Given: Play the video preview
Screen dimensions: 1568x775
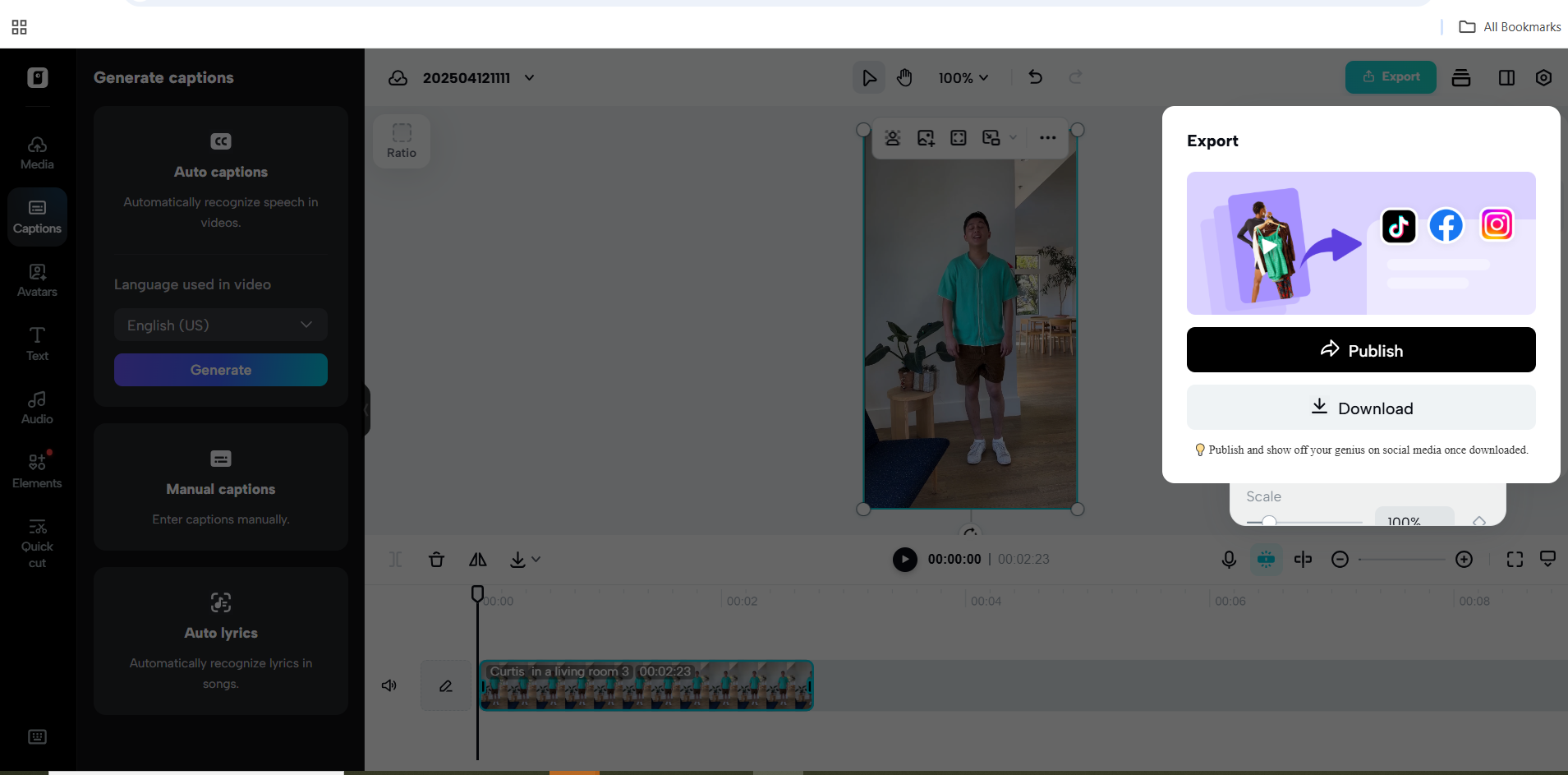Looking at the screenshot, I should [905, 560].
